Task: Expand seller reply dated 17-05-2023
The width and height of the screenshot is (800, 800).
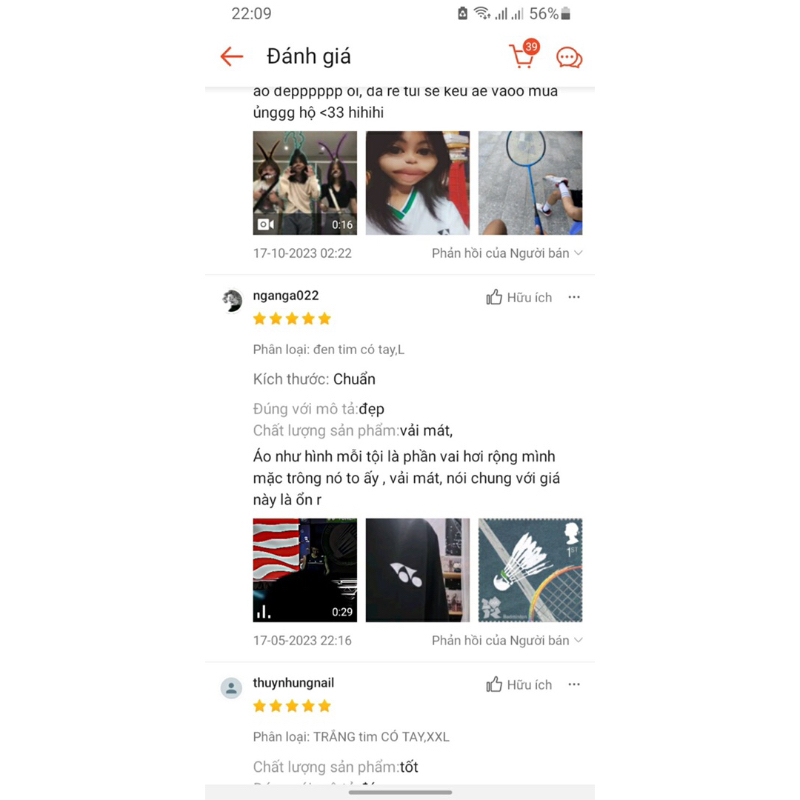Action: click(507, 641)
